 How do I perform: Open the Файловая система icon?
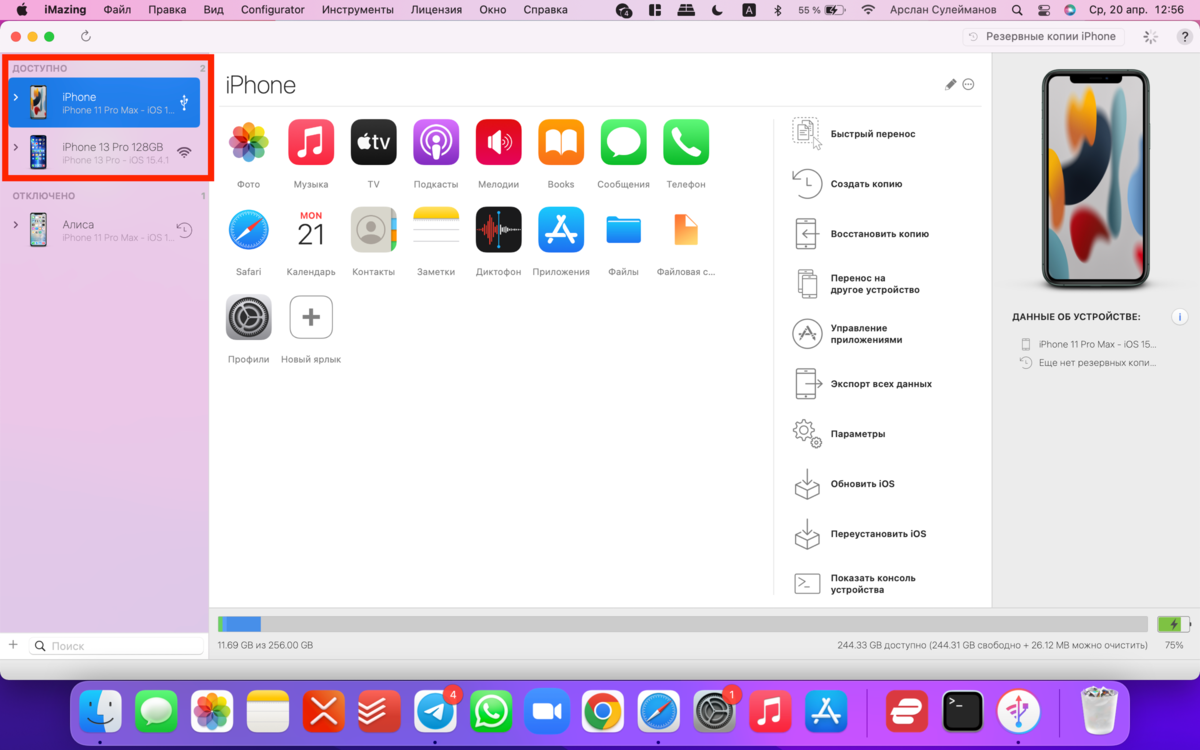[x=686, y=230]
